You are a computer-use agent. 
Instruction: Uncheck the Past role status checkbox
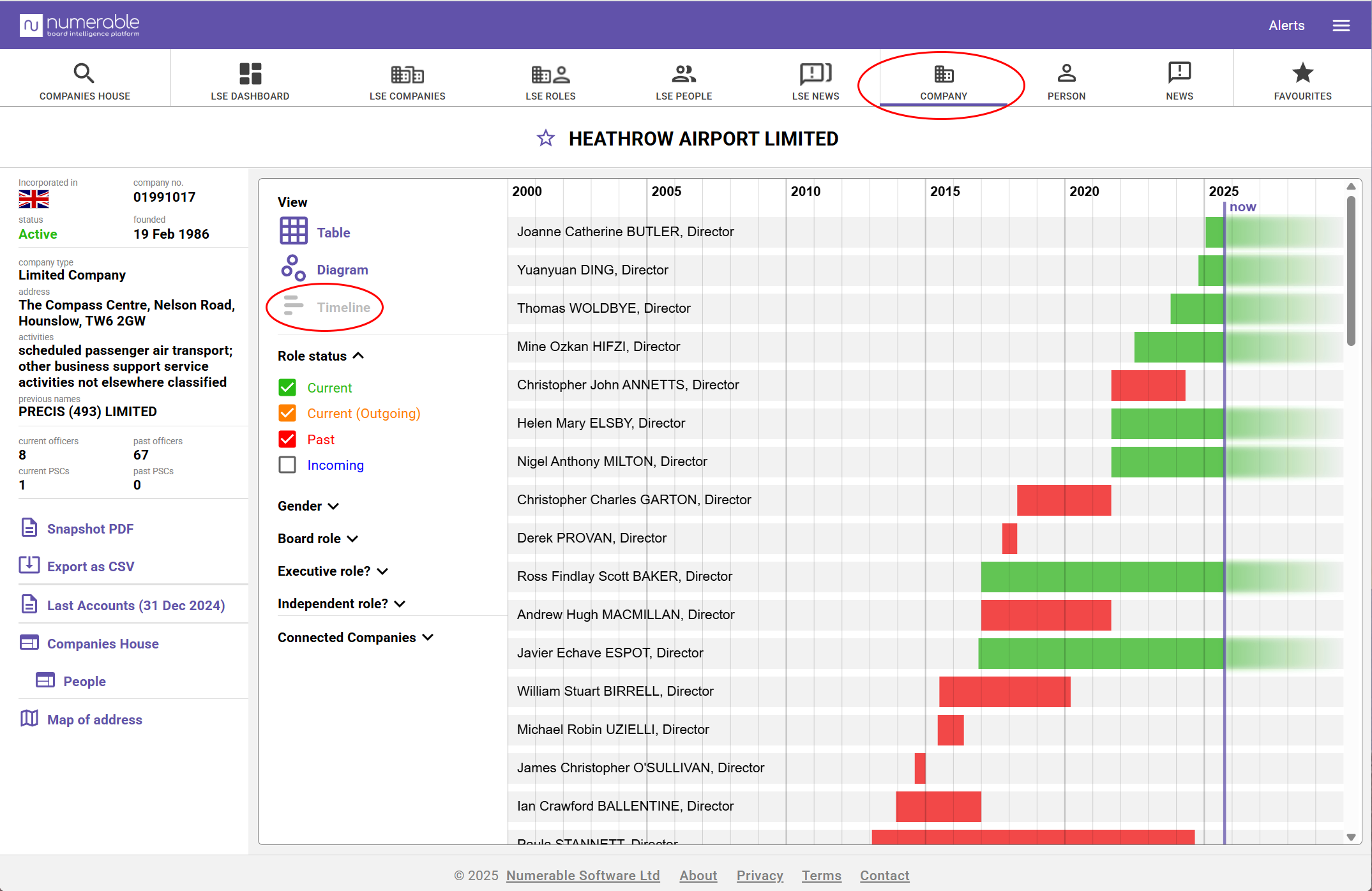(287, 439)
